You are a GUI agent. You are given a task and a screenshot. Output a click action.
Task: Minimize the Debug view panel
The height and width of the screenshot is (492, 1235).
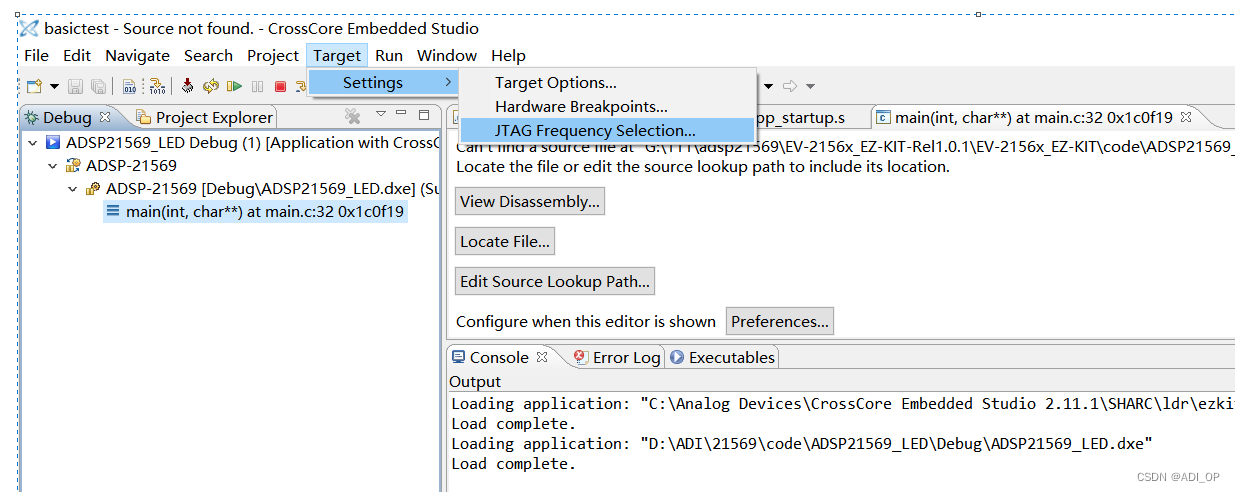(402, 114)
